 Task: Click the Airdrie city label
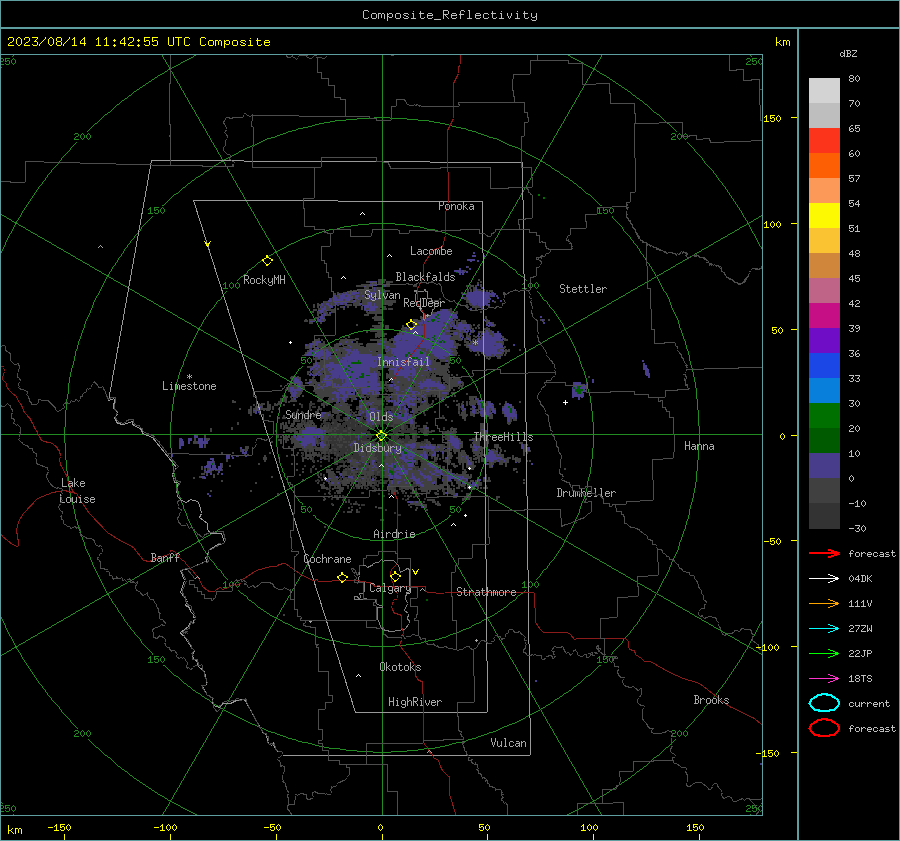(394, 534)
